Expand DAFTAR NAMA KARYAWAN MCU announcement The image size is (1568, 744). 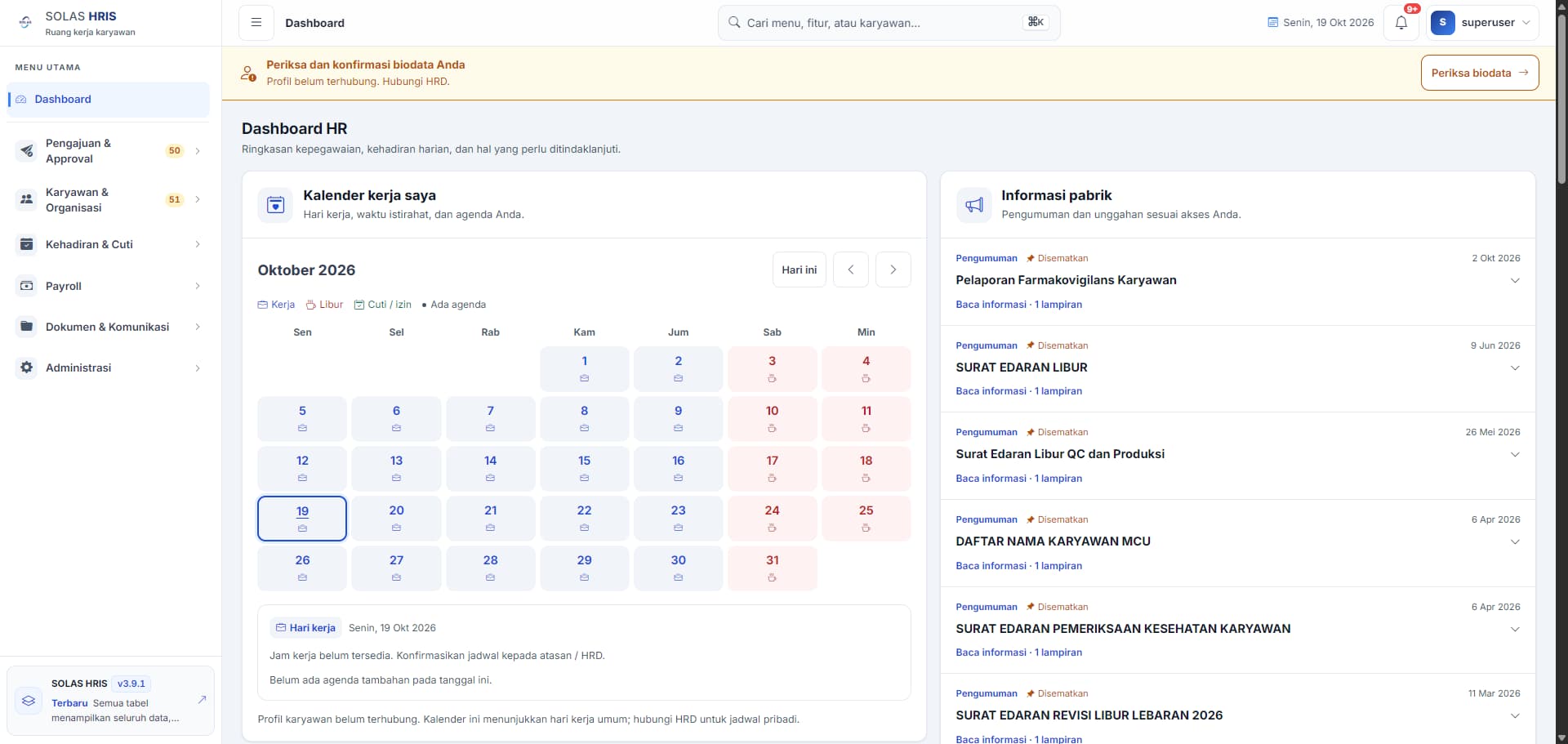pos(1515,542)
